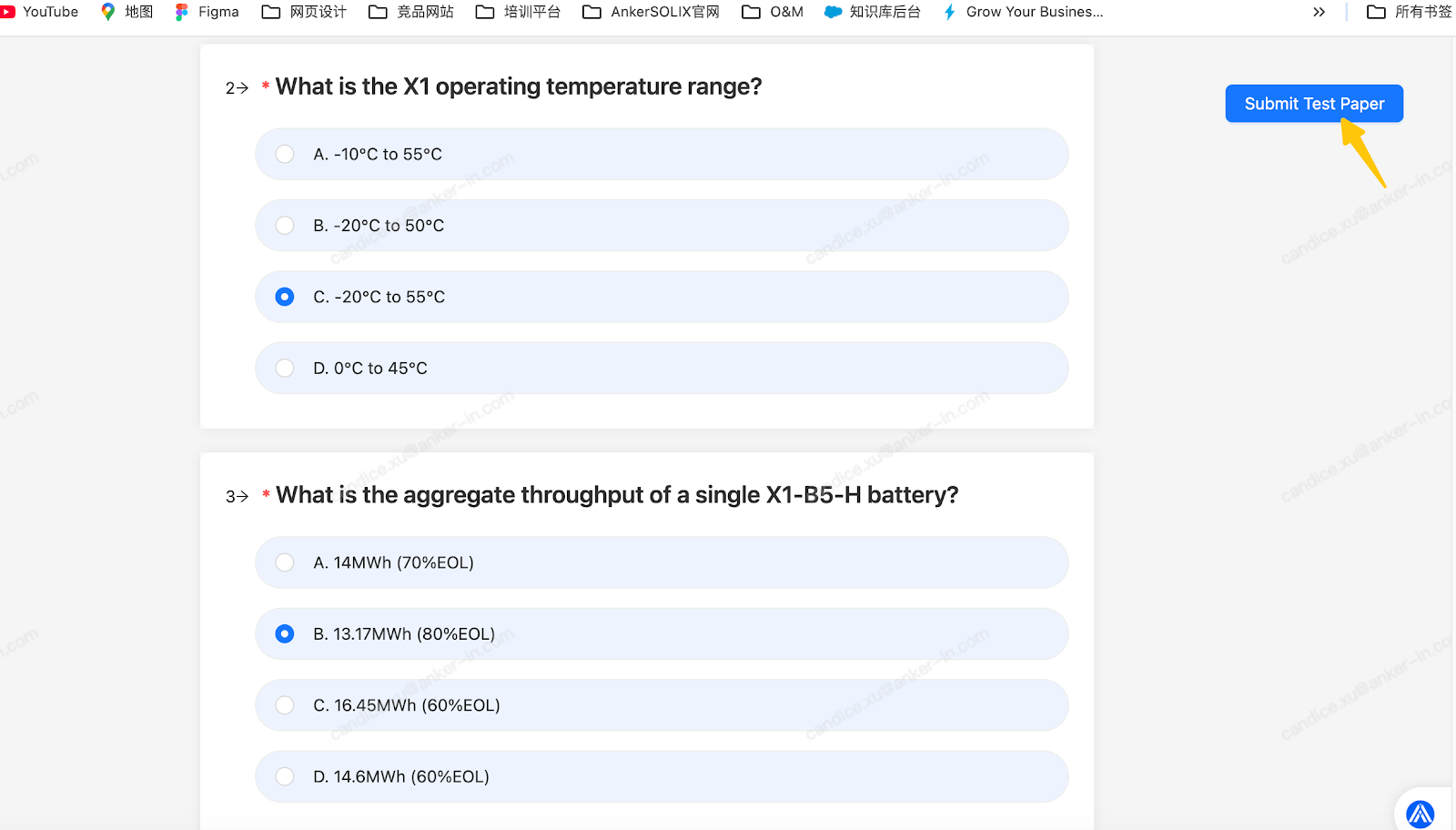Expand the 所有书签 all bookmarks folder

coord(1409,12)
